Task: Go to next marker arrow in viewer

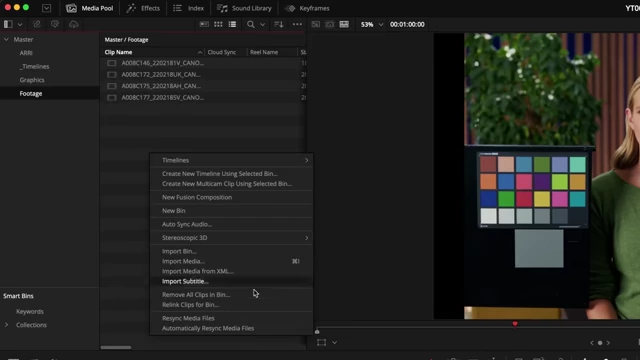Action: click(x=608, y=343)
